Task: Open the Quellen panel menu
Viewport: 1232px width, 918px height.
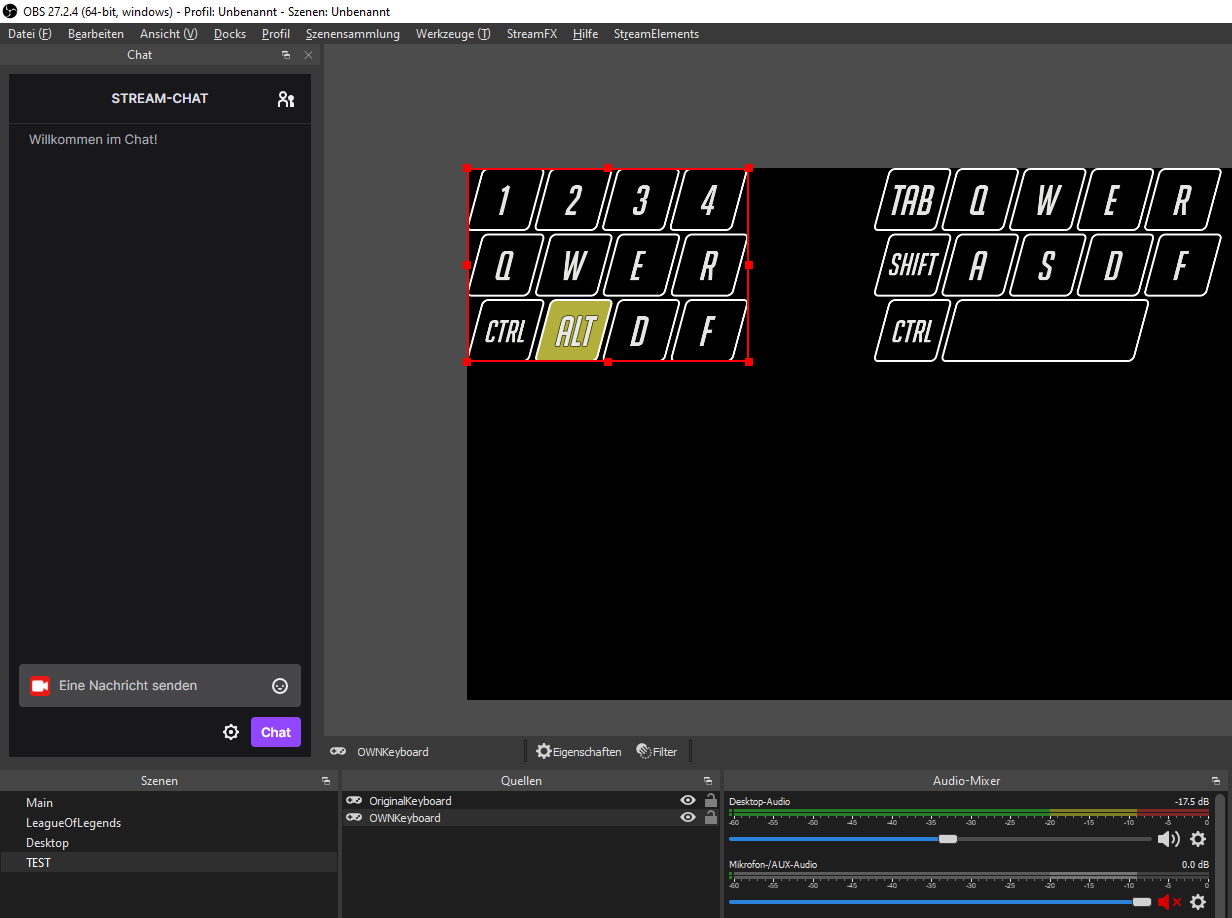Action: (708, 780)
